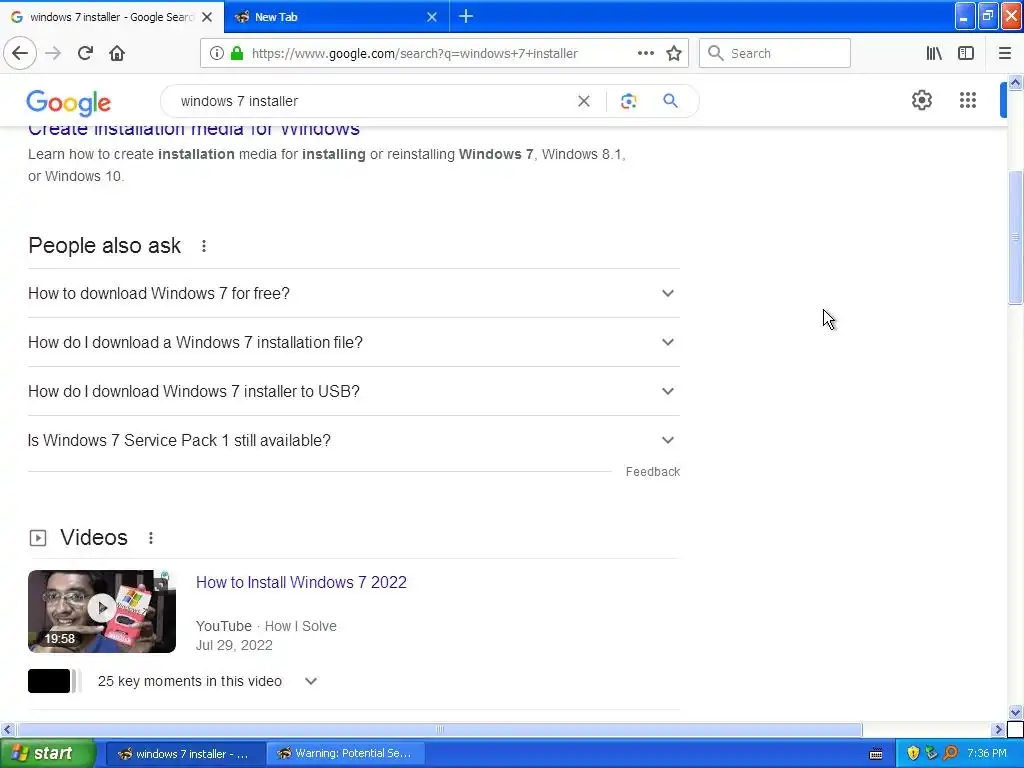Open How to Install Windows 7 2022 link
Viewport: 1024px width, 768px height.
coord(301,583)
